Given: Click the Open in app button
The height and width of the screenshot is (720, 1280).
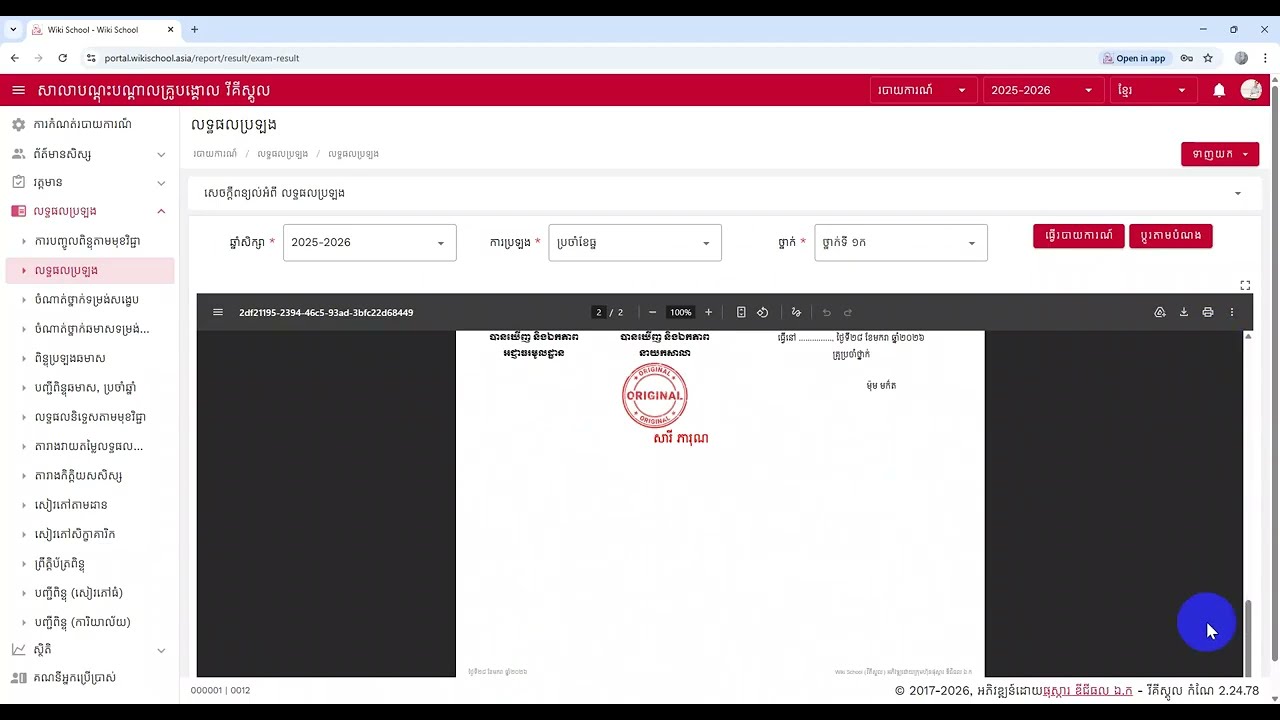Looking at the screenshot, I should [x=1133, y=58].
